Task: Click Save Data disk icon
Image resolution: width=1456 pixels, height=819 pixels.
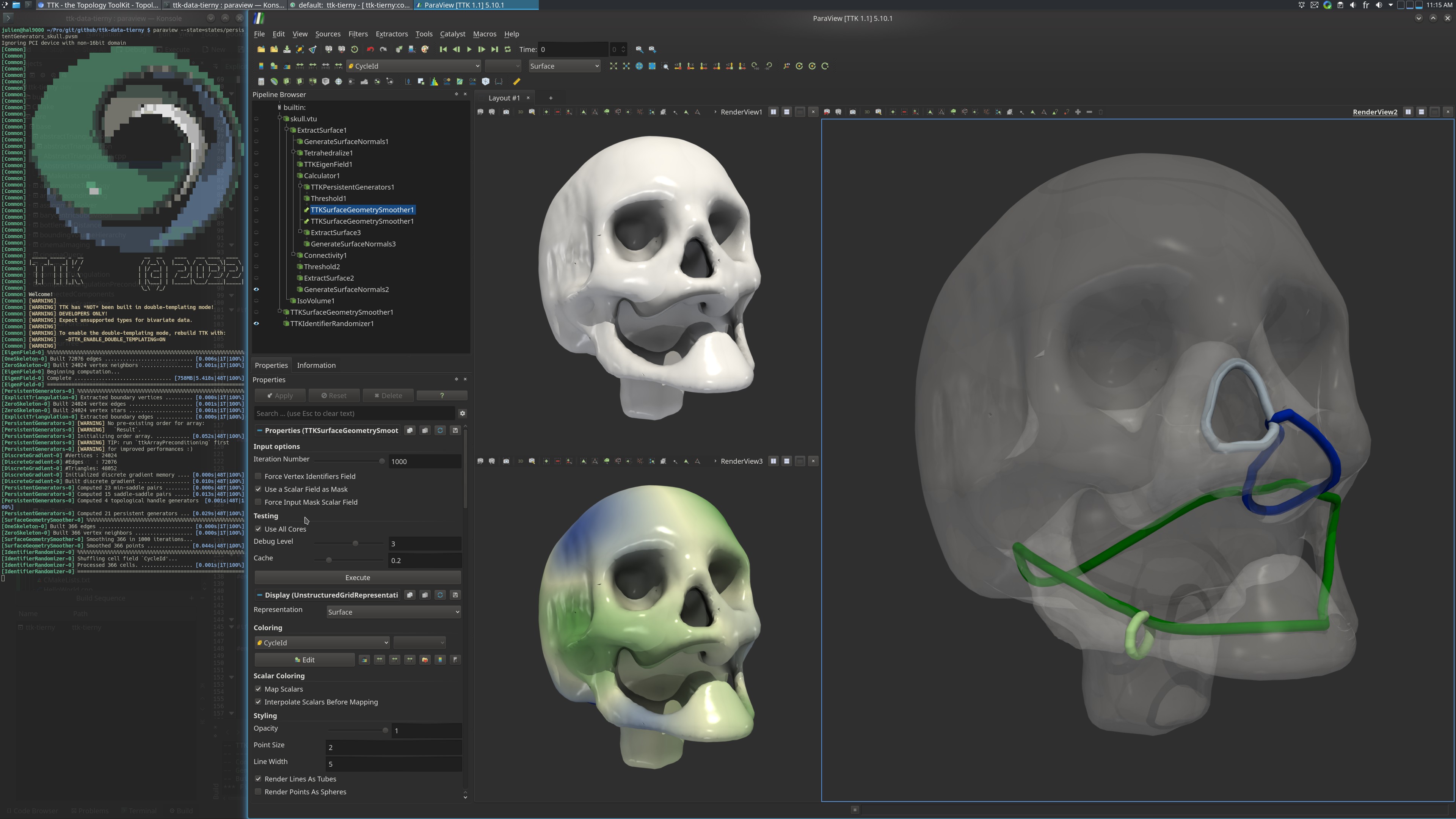Action: 287,50
